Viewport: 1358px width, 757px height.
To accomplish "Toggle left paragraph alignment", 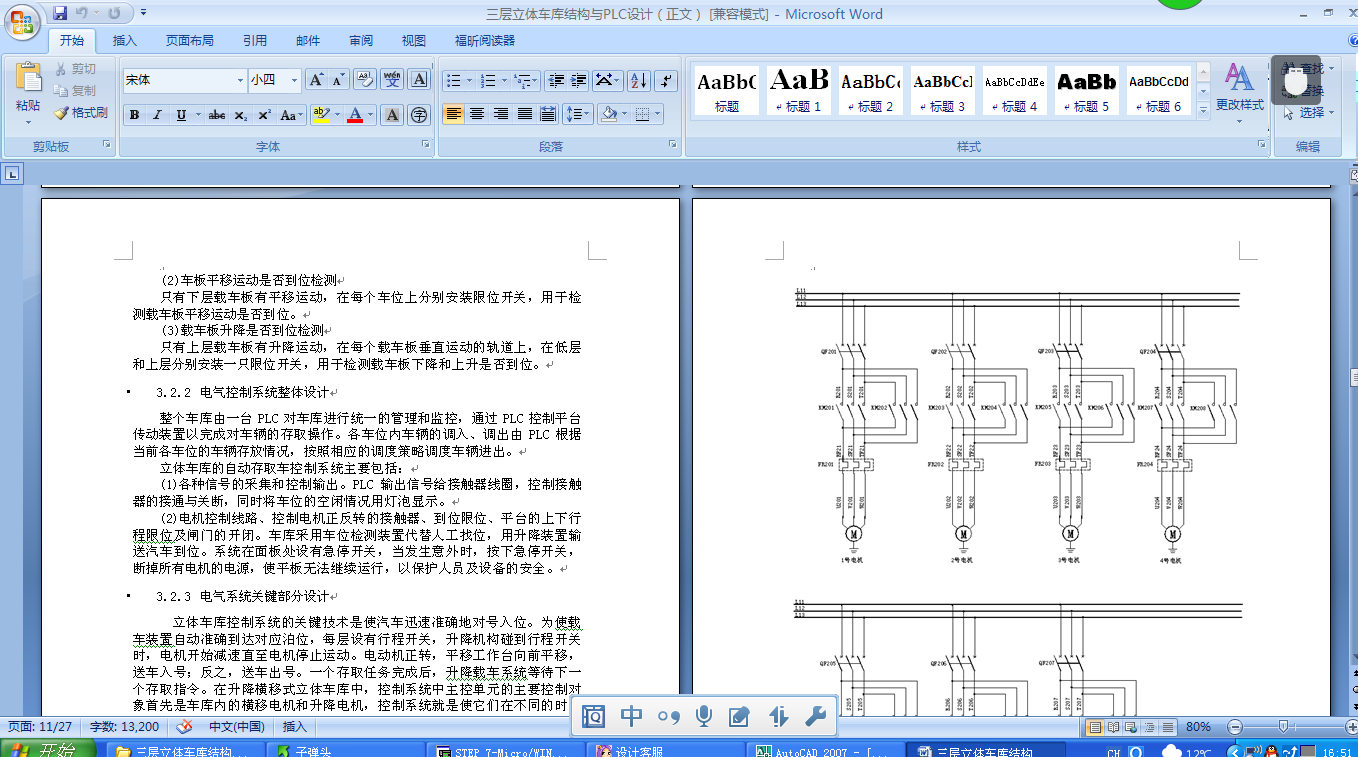I will tap(454, 114).
